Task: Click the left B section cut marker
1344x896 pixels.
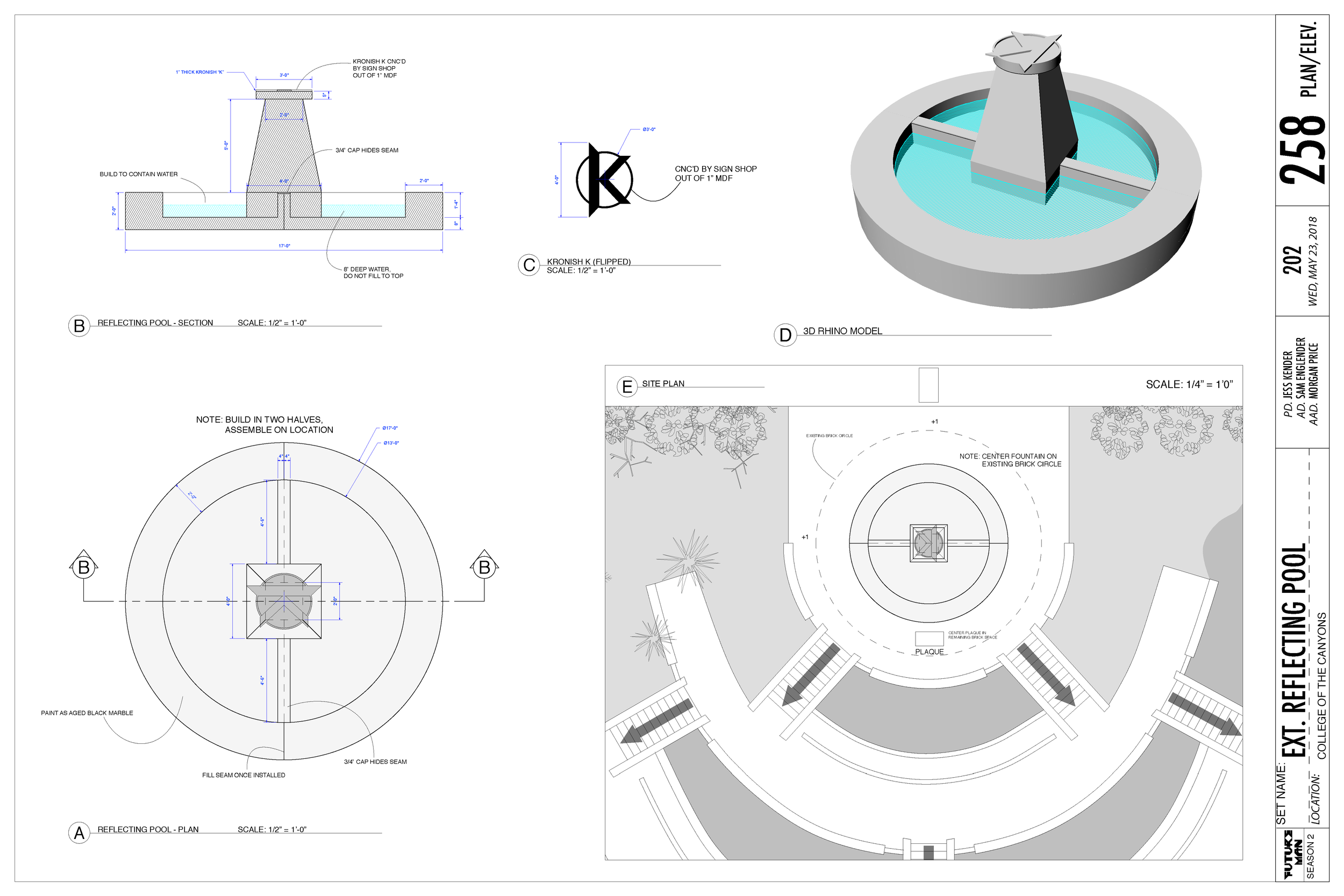Action: pos(84,567)
